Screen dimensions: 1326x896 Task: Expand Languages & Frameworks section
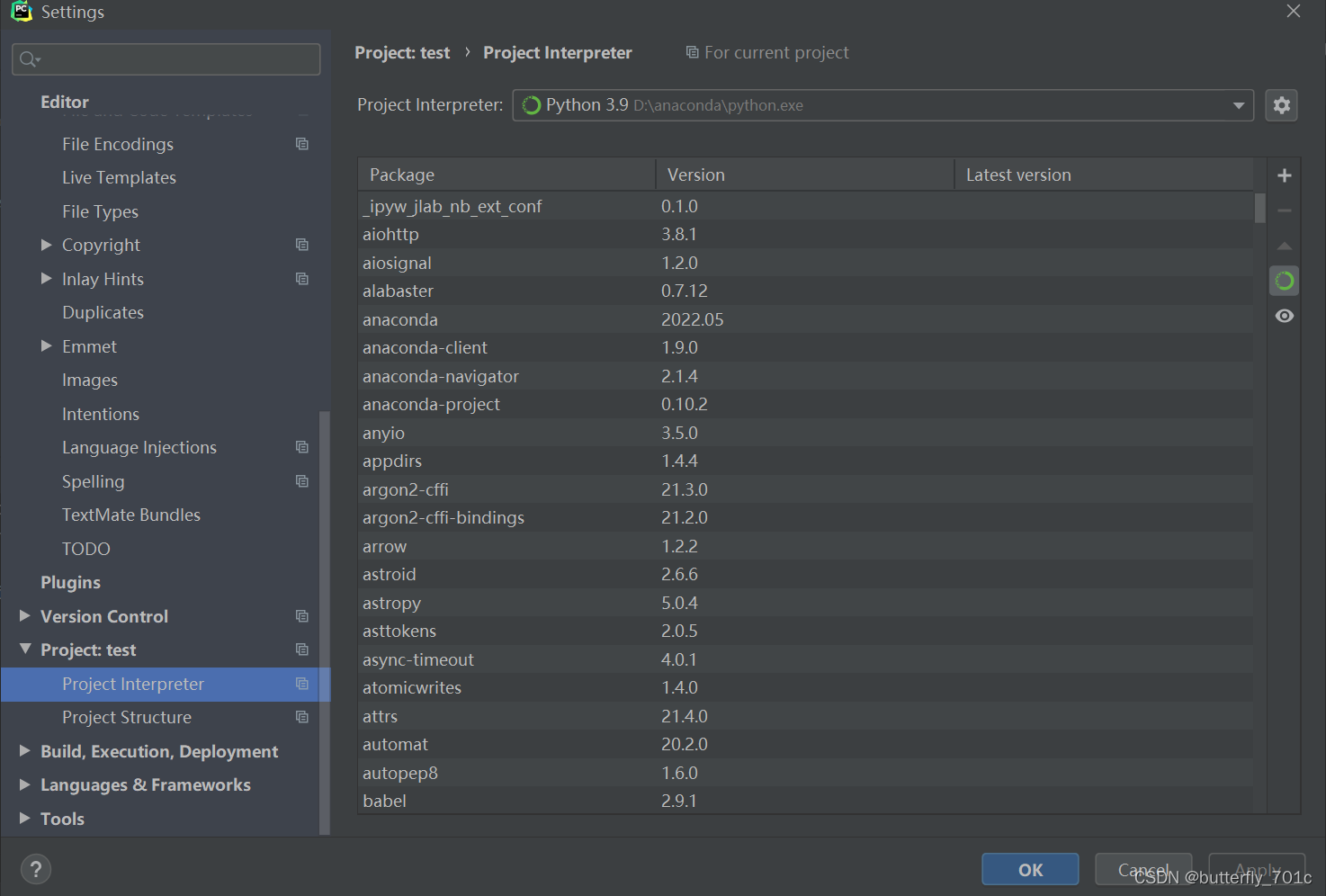pos(25,784)
